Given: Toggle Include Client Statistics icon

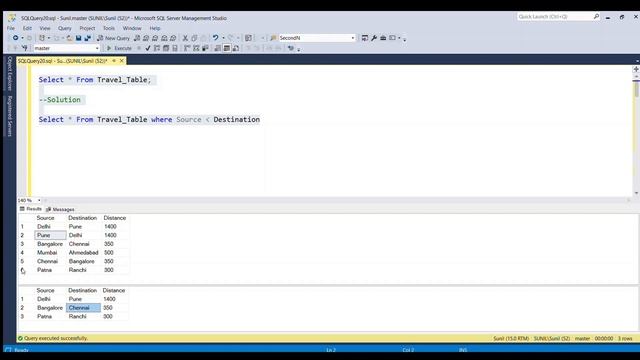Looking at the screenshot, I should pyautogui.click(x=205, y=48).
